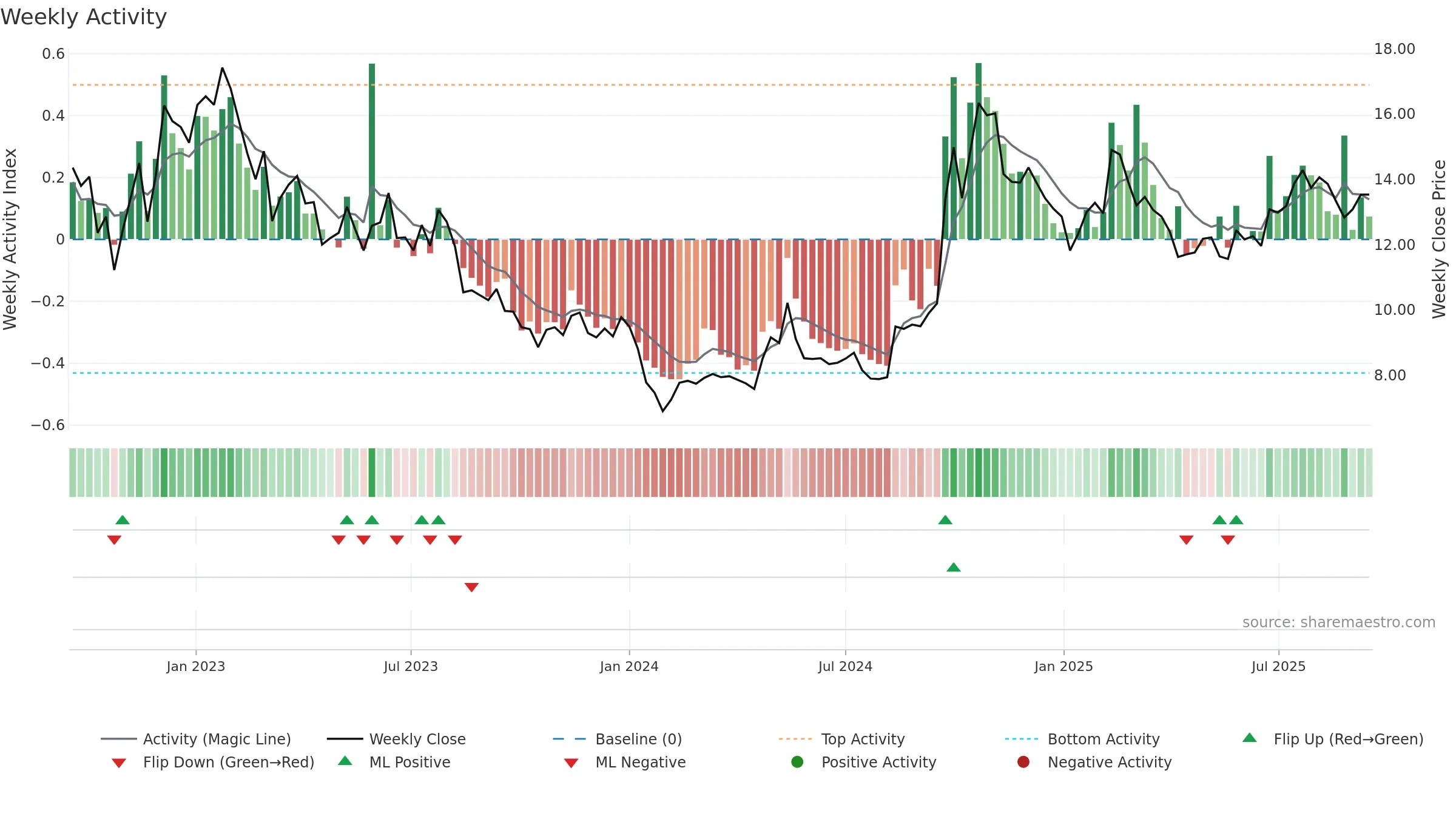This screenshot has width=1456, height=819.
Task: Toggle the Flip Down (Green→Red) legend entry
Action: point(213,762)
